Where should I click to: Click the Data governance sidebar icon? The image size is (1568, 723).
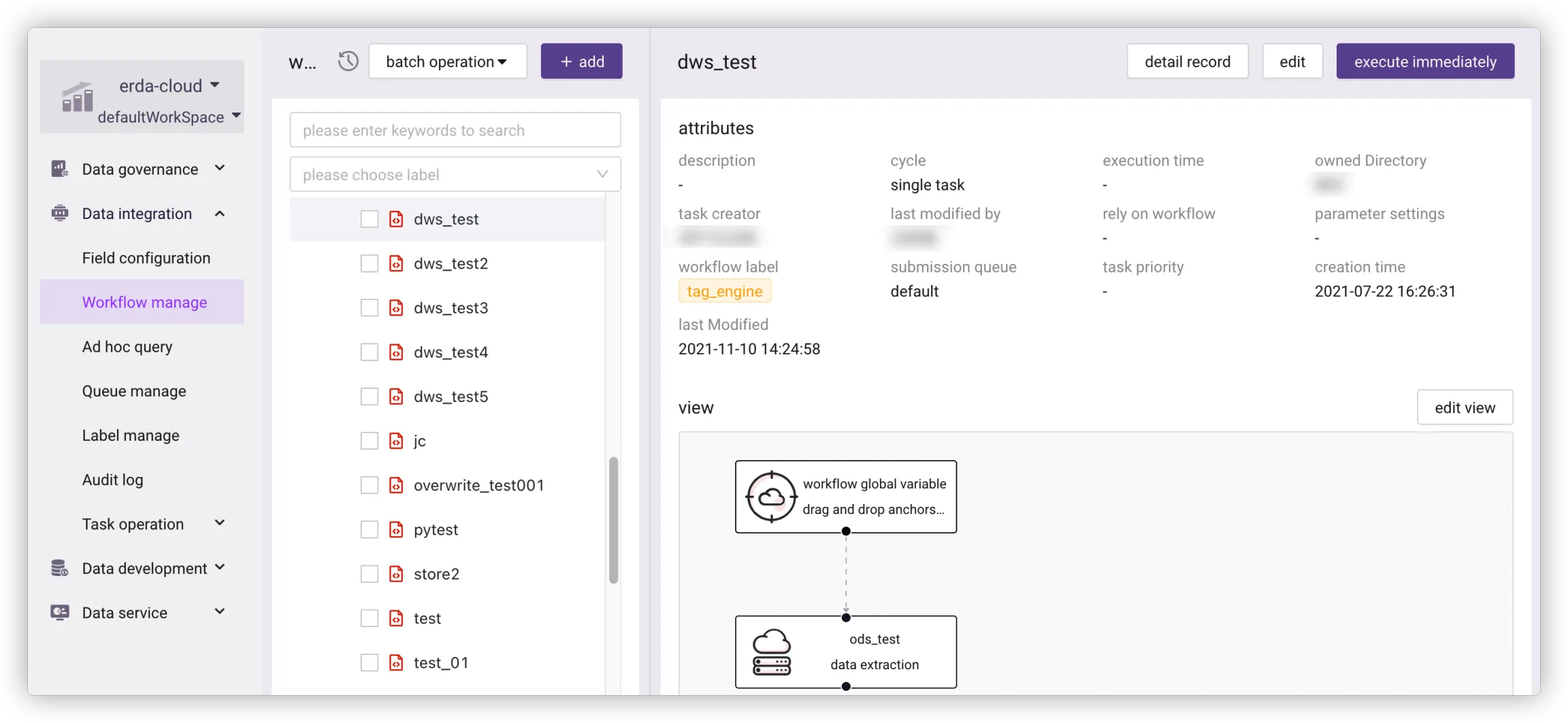(60, 169)
